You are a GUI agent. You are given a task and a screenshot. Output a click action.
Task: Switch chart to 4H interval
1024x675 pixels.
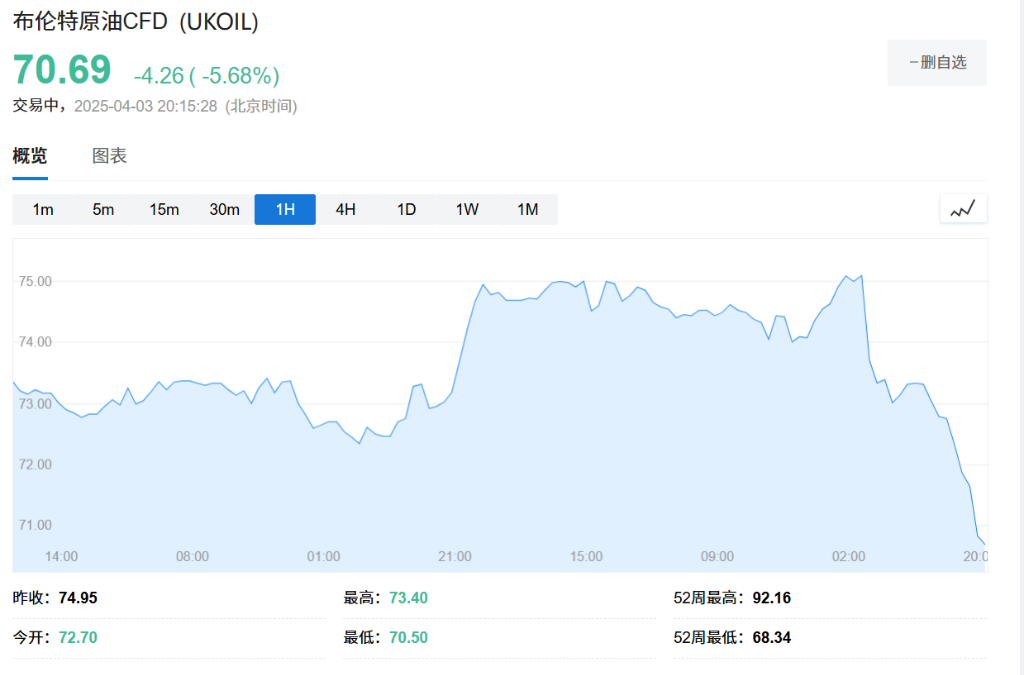345,210
